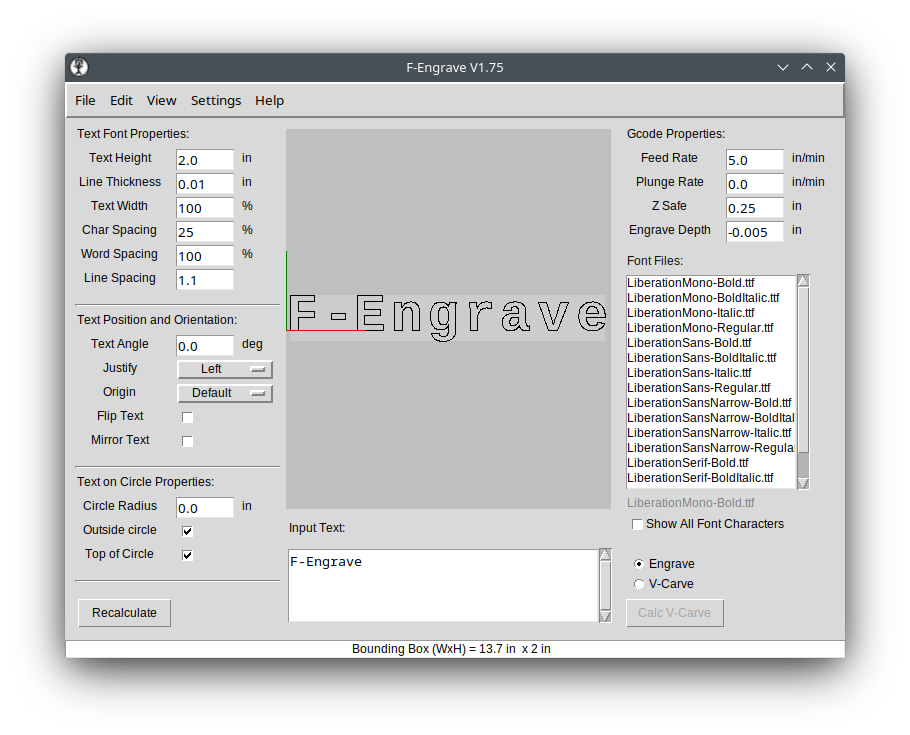Click the F-Engrave app icon in title bar
The width and height of the screenshot is (910, 735).
(80, 67)
